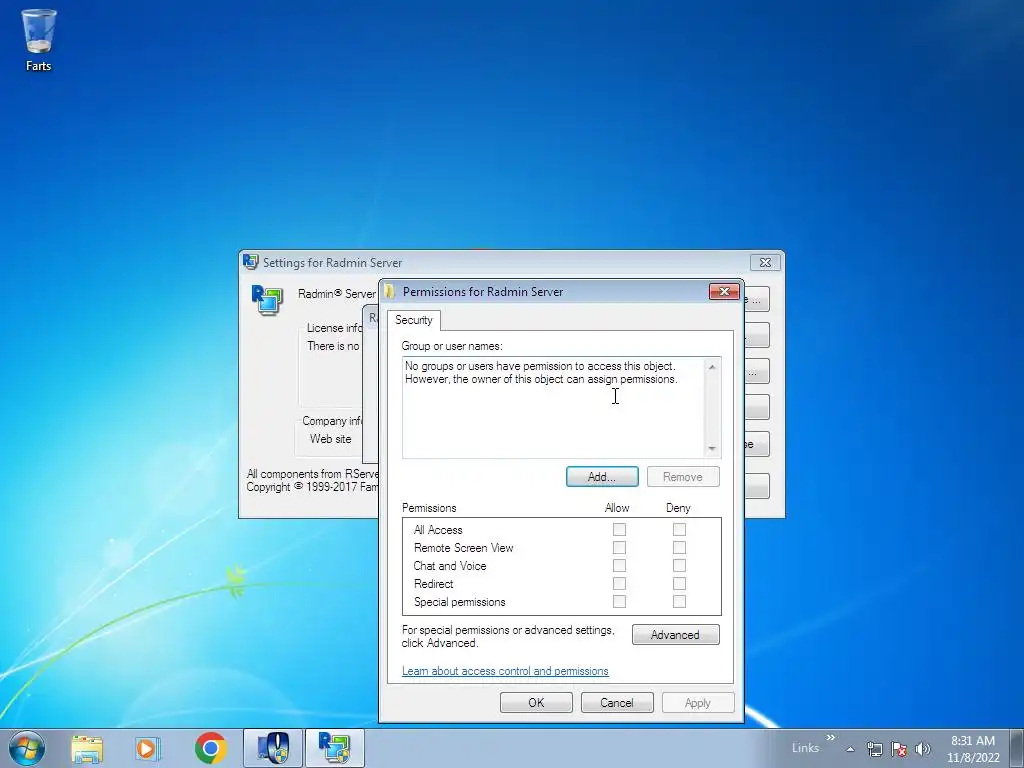Image resolution: width=1024 pixels, height=768 pixels.
Task: Click the folder icon in Permissions title bar
Action: (x=390, y=291)
